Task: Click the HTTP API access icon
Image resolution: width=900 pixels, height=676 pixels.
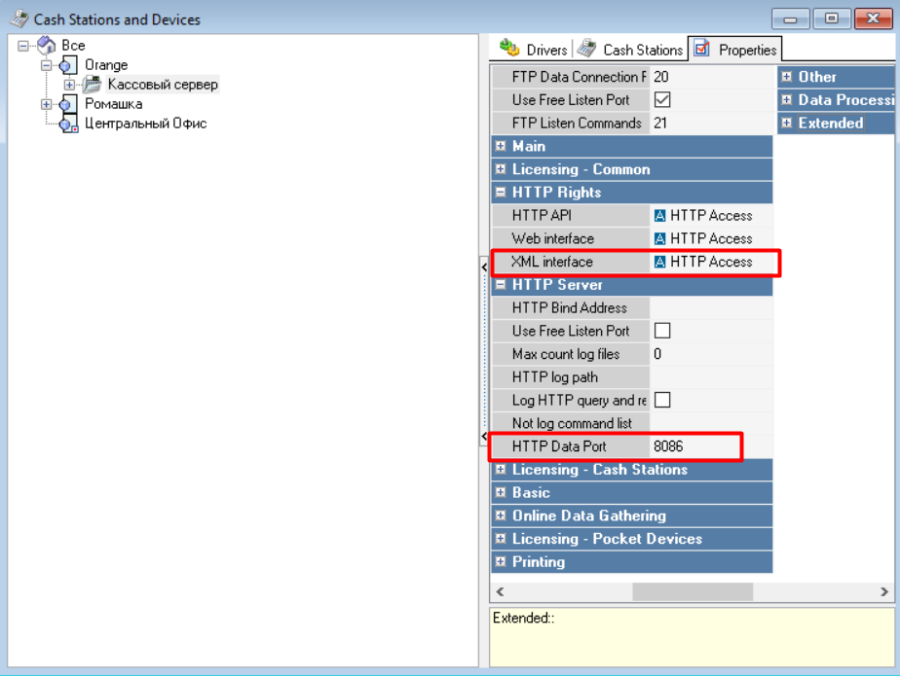Action: coord(660,215)
